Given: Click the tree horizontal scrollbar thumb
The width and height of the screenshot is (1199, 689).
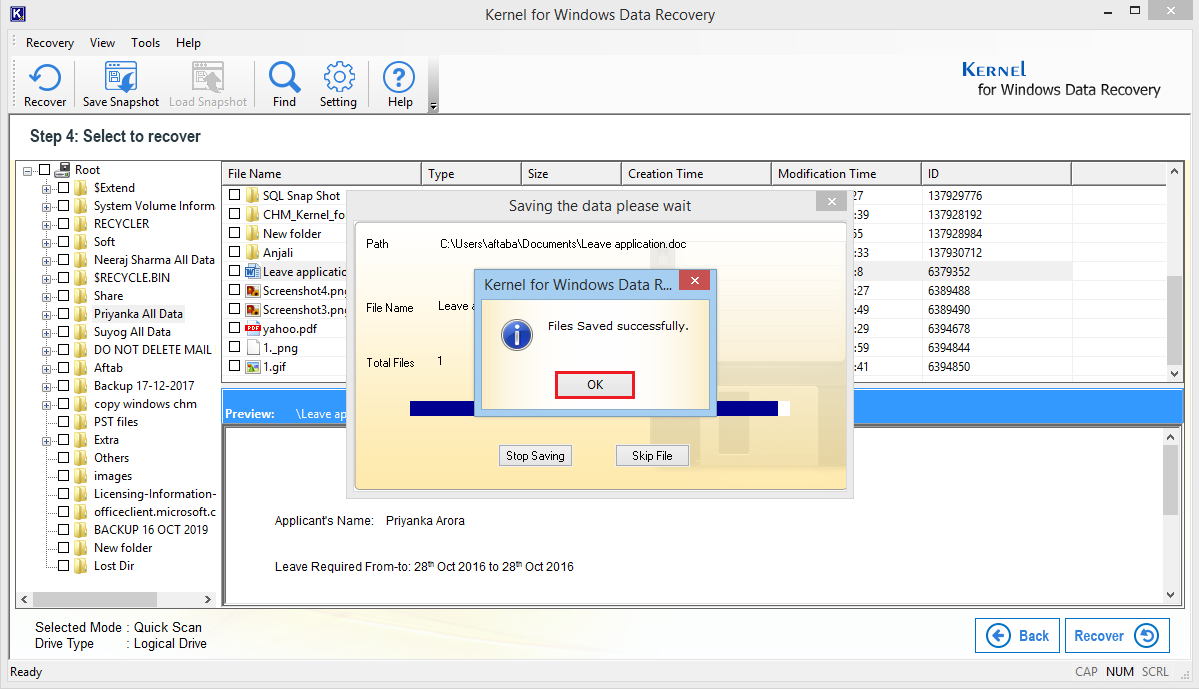Looking at the screenshot, I should [x=95, y=599].
